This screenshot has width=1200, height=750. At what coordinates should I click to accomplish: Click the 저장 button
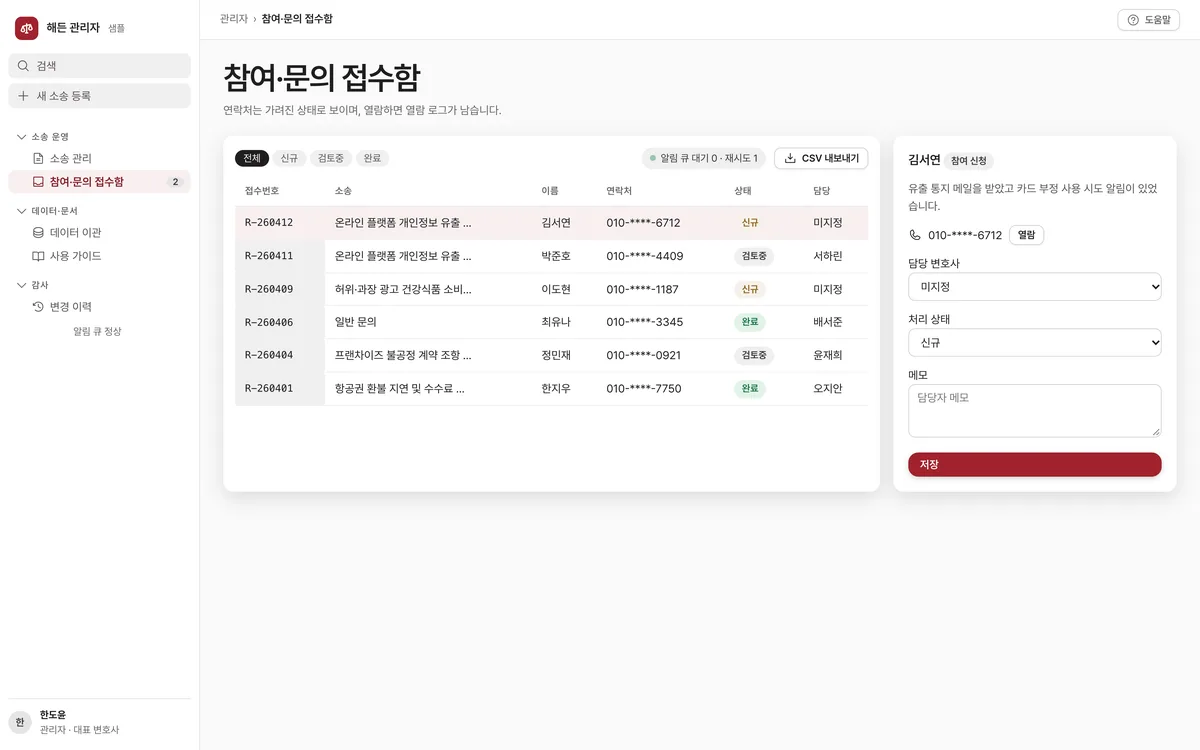[x=1035, y=465]
